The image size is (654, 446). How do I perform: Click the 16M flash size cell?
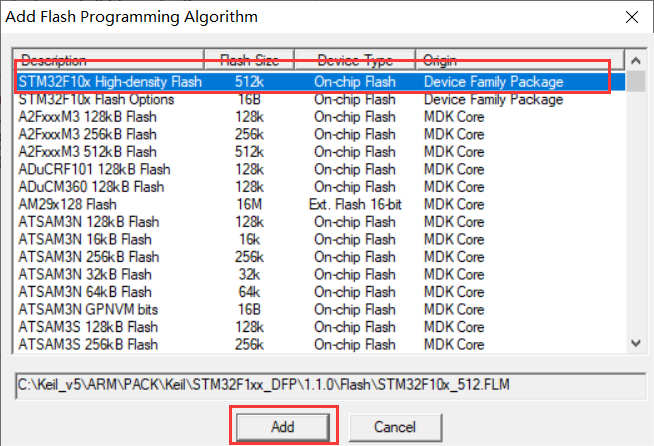pos(249,204)
